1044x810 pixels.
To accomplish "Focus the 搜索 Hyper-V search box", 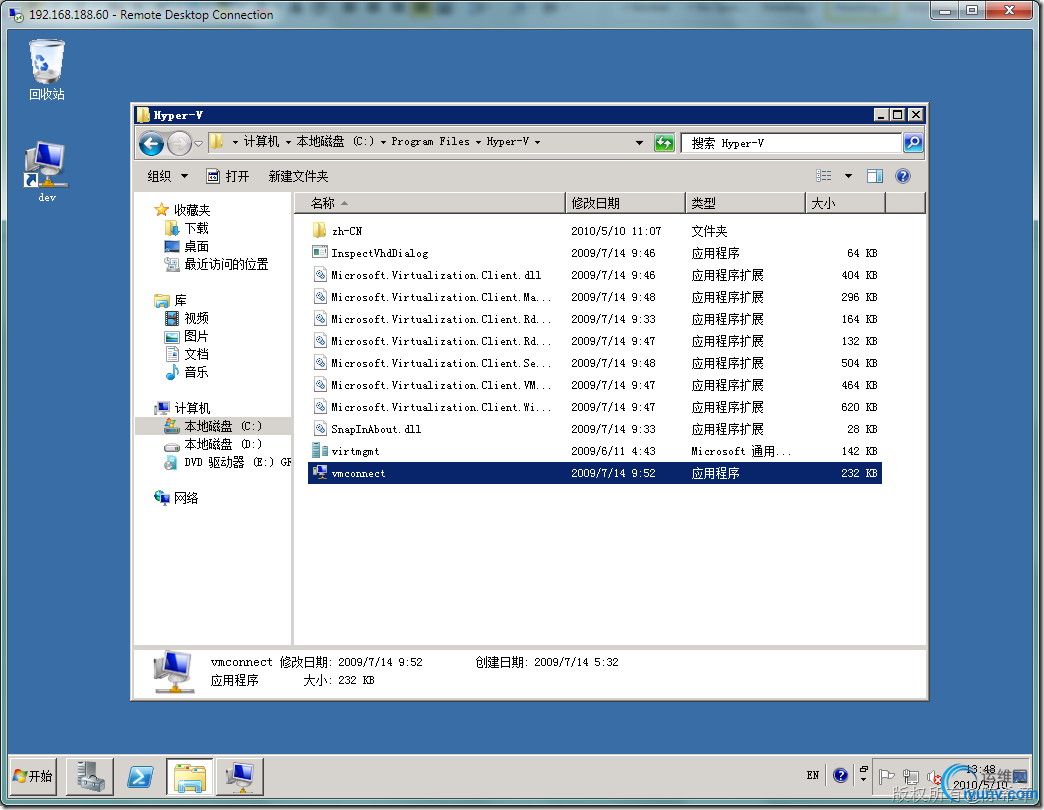I will (791, 143).
